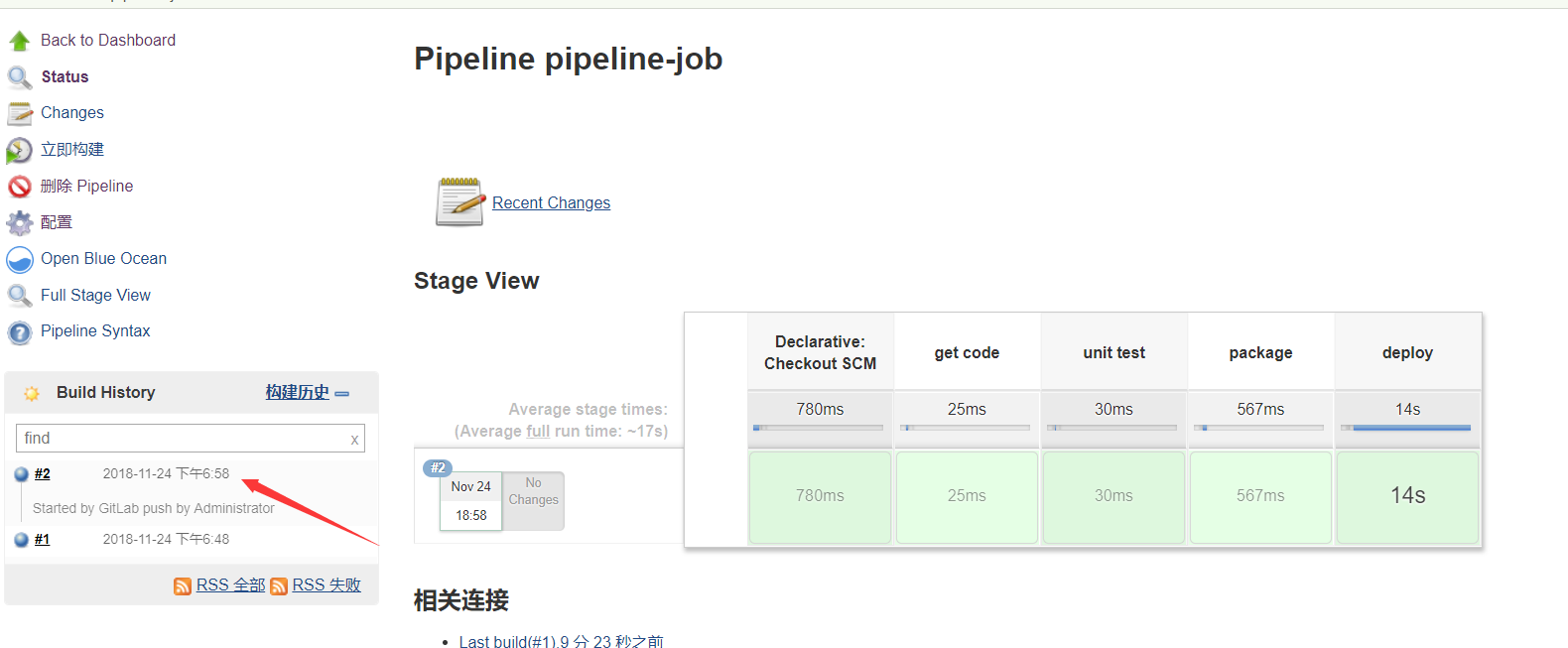Click the Checkout SCM average time progress bar
1568x648 pixels.
tap(819, 428)
